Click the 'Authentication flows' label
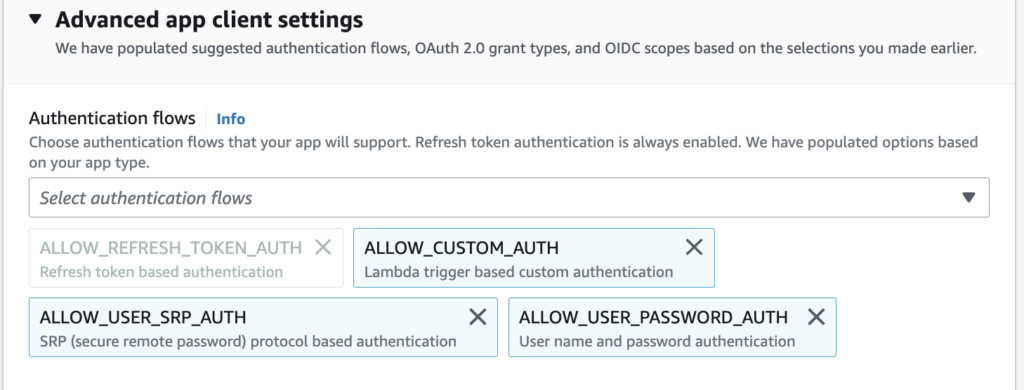The height and width of the screenshot is (390, 1024). [x=112, y=118]
